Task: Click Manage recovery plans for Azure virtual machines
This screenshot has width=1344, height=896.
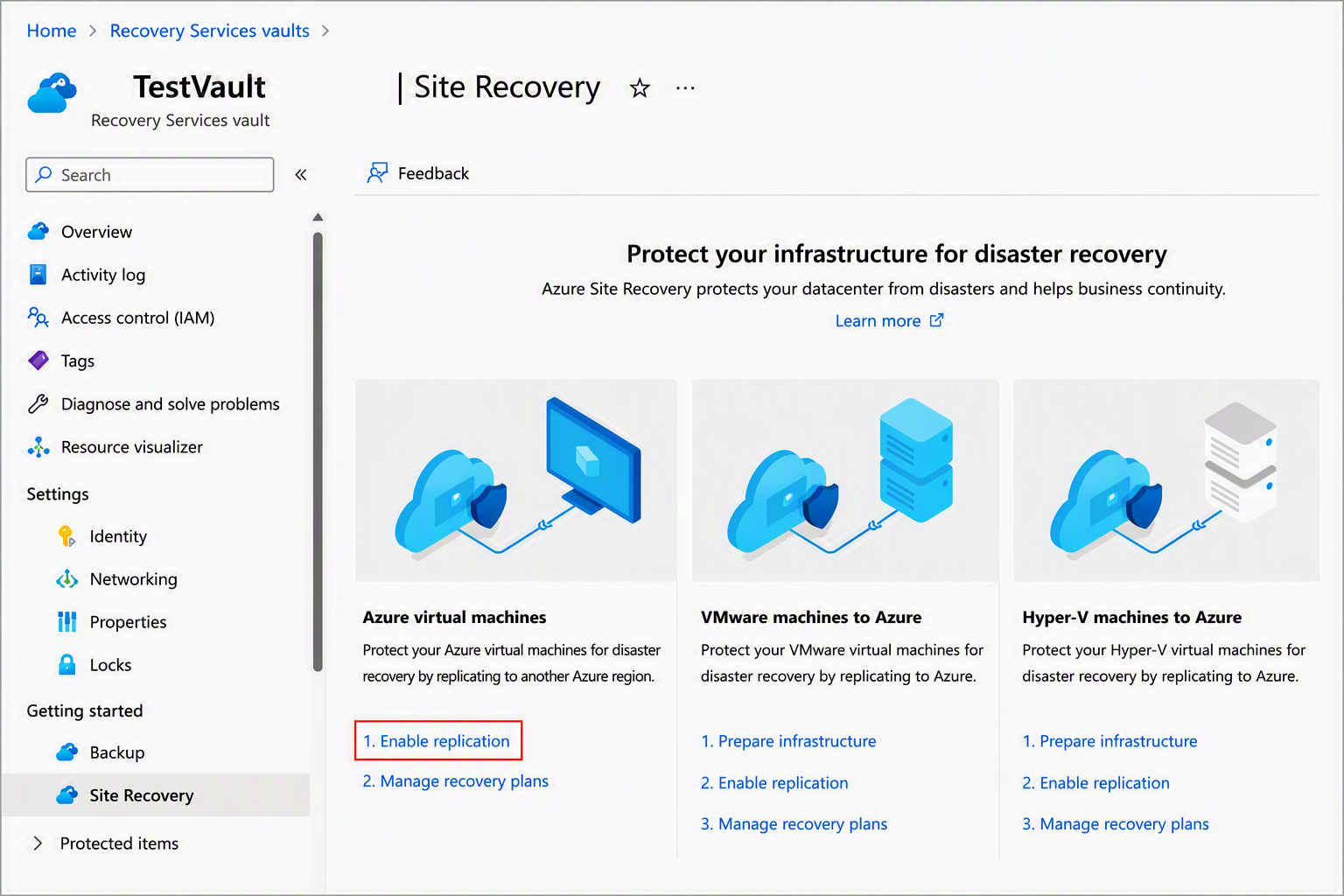Action: pos(456,781)
